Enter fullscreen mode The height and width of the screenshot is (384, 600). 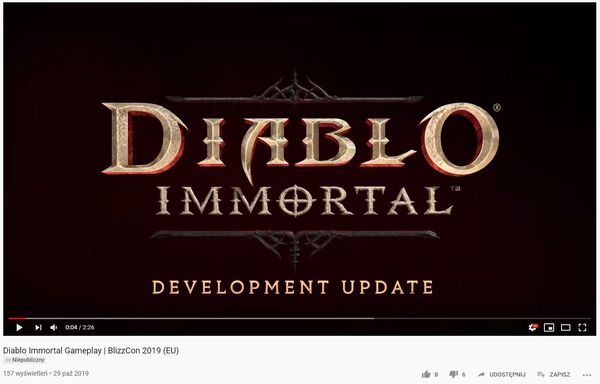(x=582, y=327)
